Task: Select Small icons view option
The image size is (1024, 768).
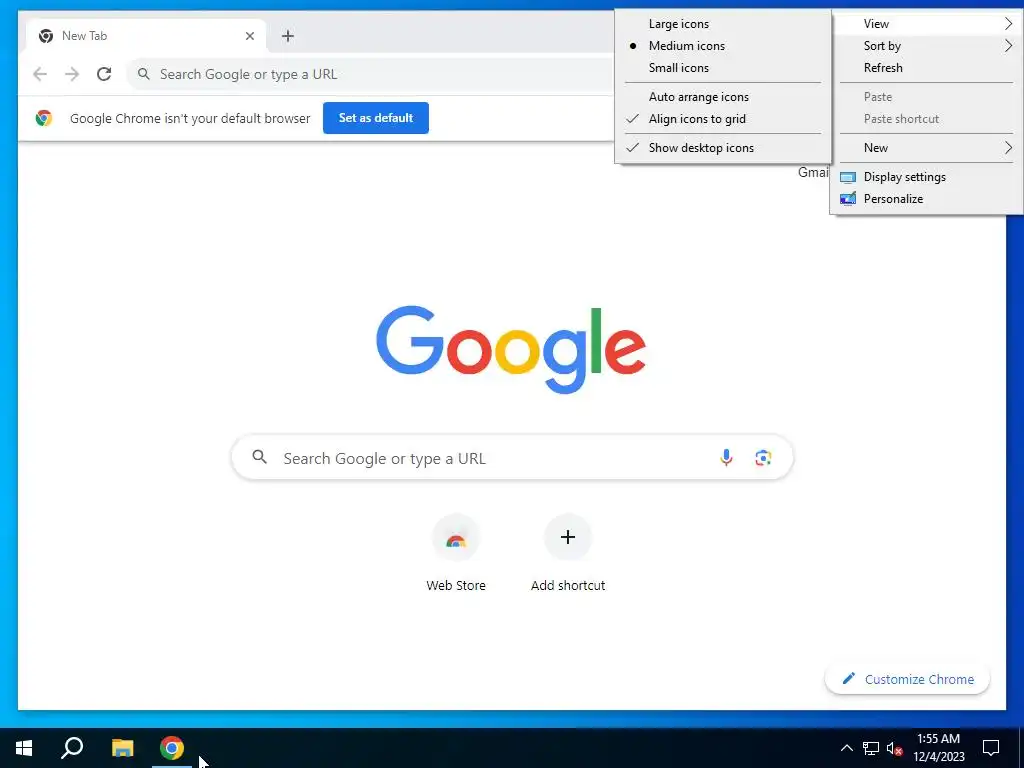Action: coord(723,68)
